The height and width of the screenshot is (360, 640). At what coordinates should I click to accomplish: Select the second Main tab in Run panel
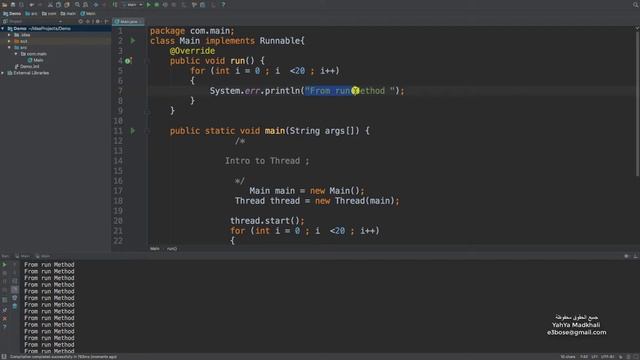pyautogui.click(x=42, y=256)
